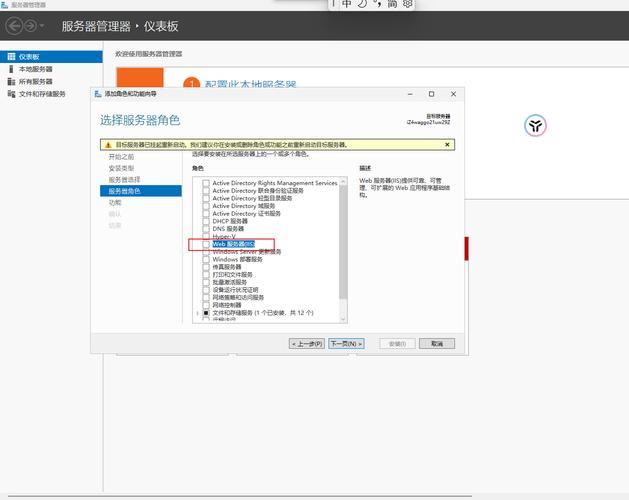629x500 pixels.
Task: Go to the 服务器选择 wizard step
Action: [x=124, y=179]
